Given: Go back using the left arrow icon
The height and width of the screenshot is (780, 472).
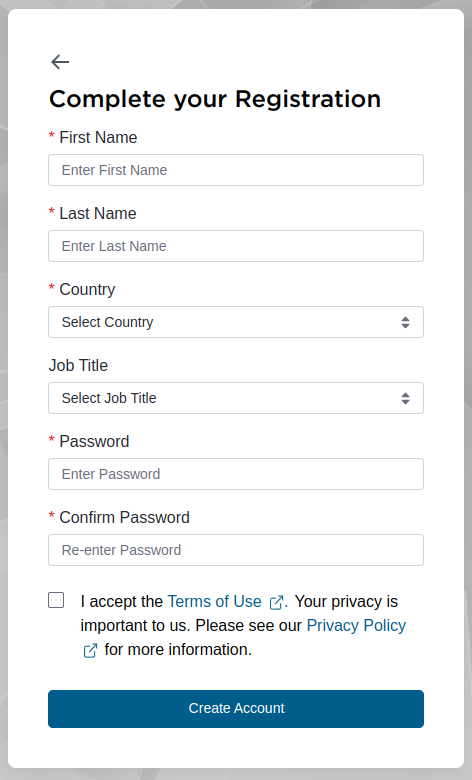Looking at the screenshot, I should click(x=60, y=62).
